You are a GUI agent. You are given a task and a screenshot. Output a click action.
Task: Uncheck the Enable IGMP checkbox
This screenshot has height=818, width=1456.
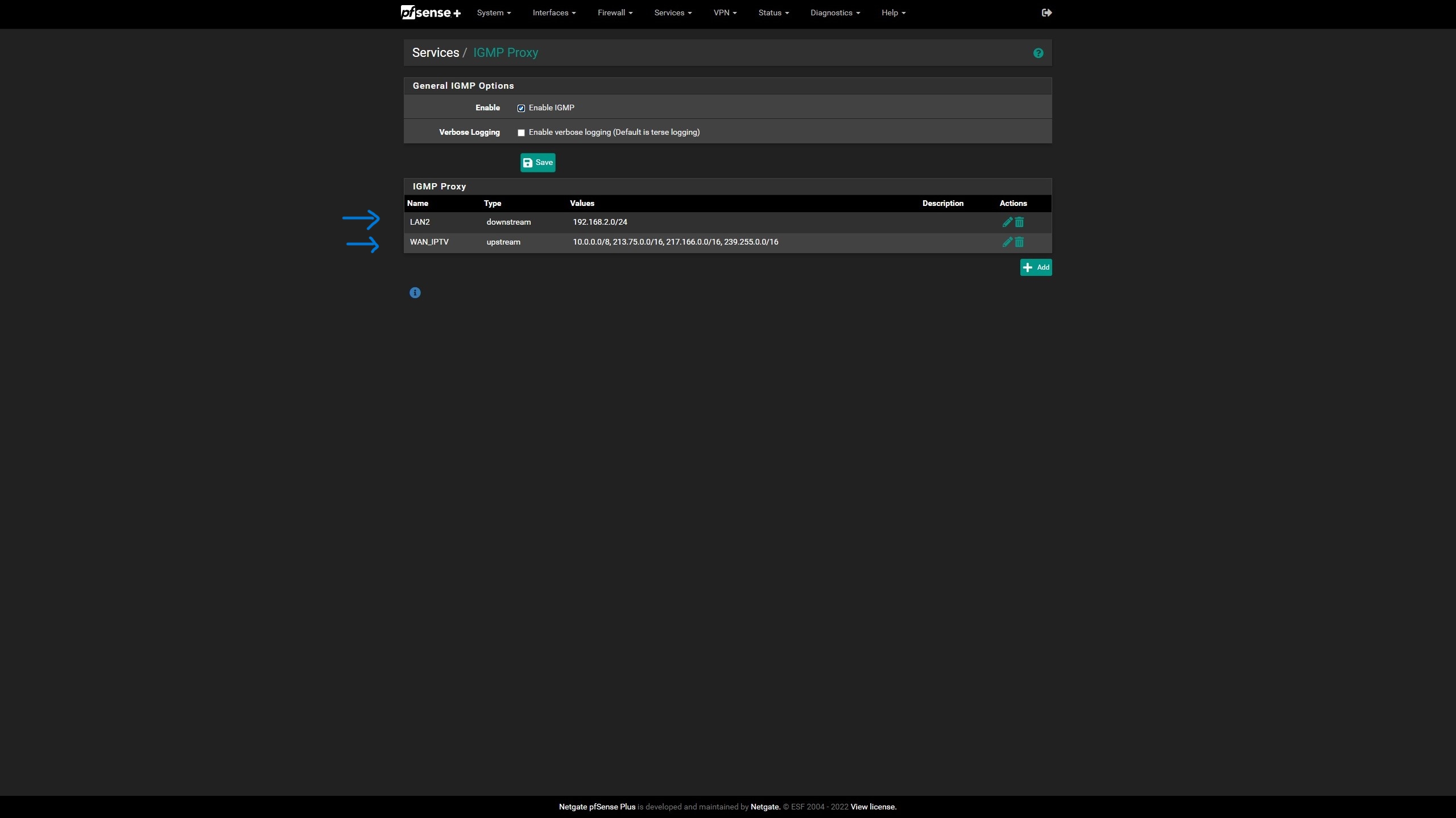coord(521,108)
